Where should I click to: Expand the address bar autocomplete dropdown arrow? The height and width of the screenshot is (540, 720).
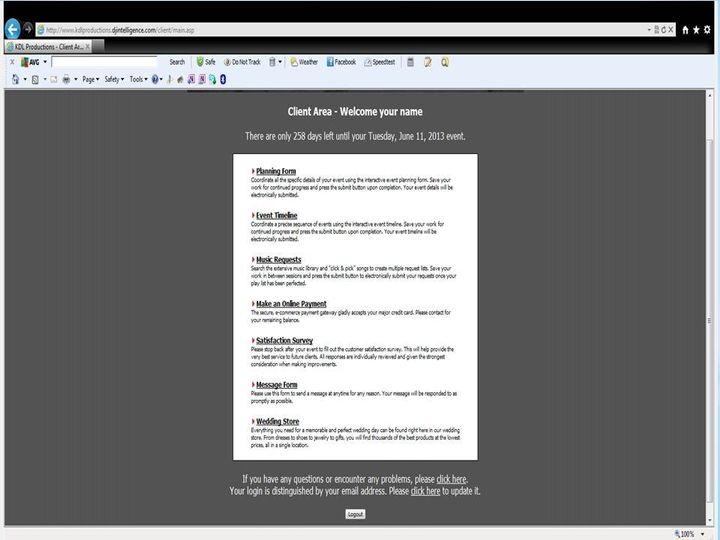[x=649, y=30]
